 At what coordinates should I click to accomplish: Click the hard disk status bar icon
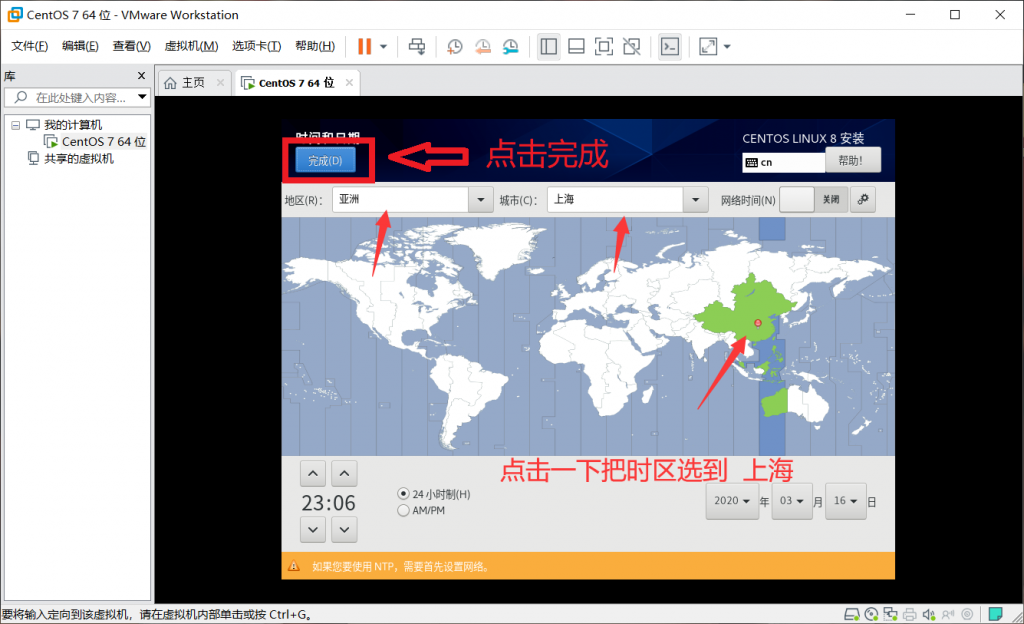click(x=852, y=614)
